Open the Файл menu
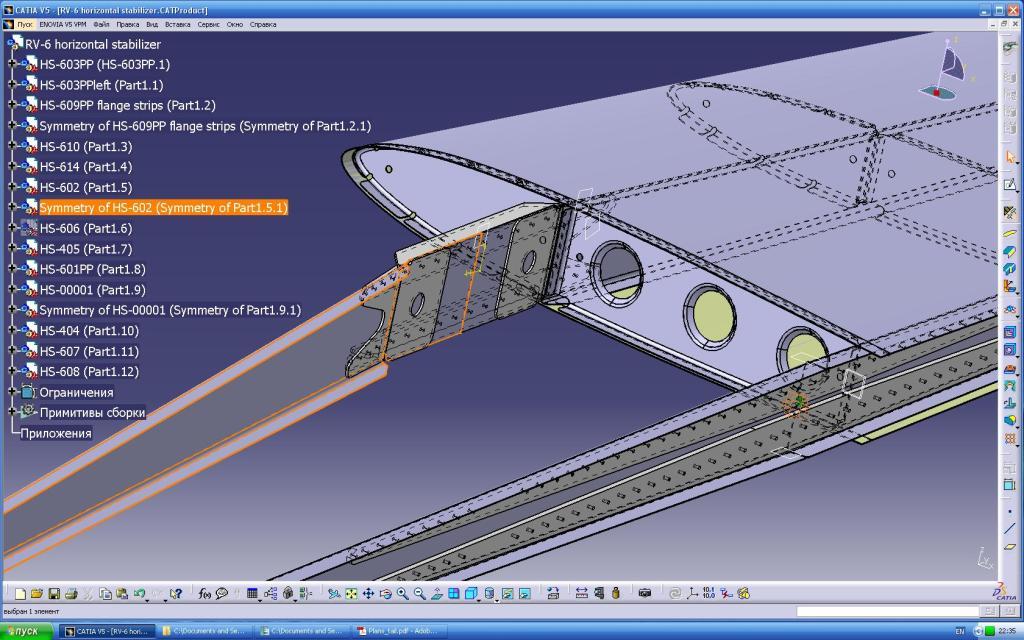Image resolution: width=1024 pixels, height=640 pixels. (x=101, y=23)
